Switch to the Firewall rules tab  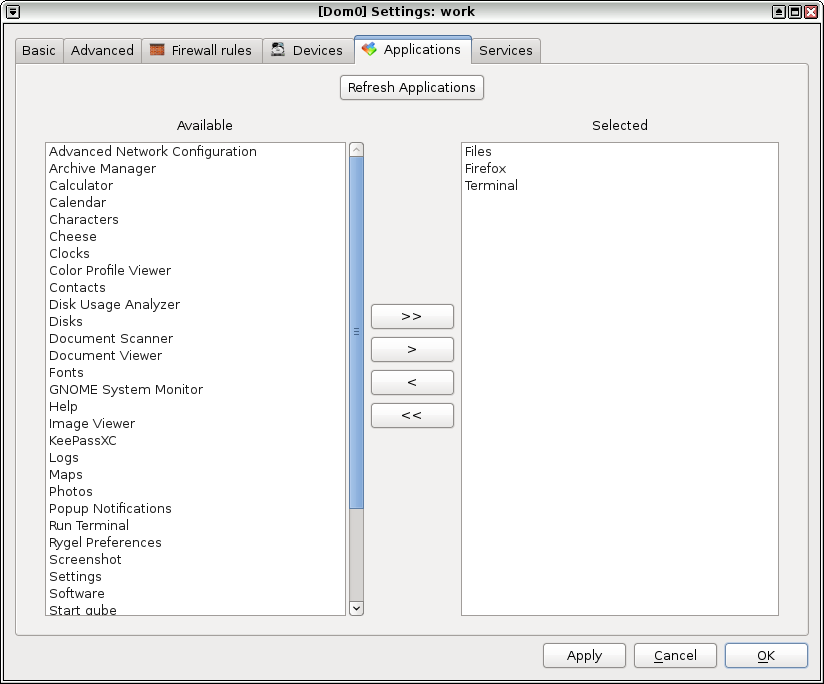click(201, 50)
